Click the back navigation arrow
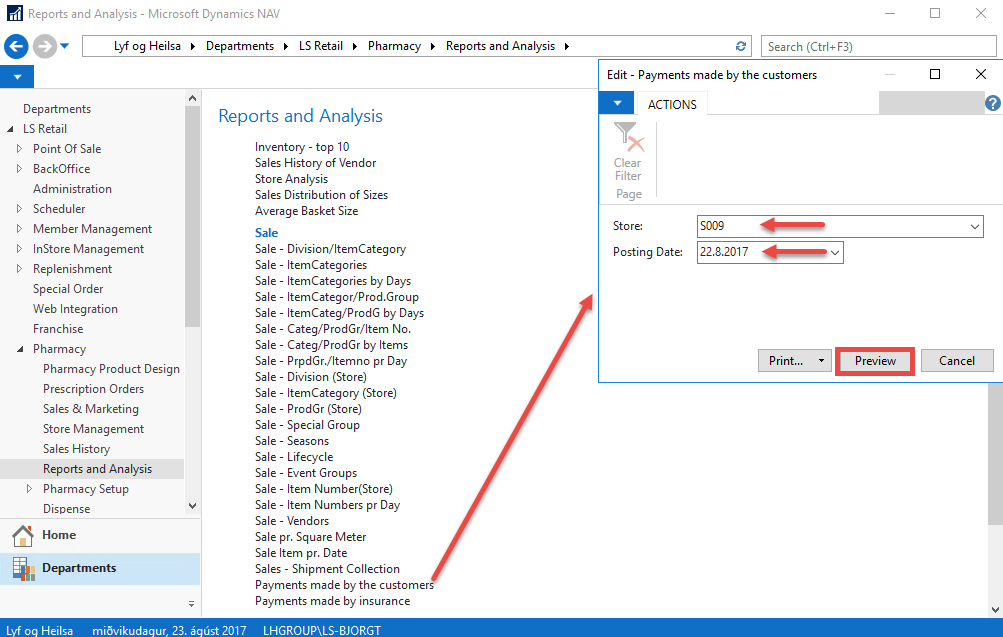This screenshot has height=637, width=1003. coord(17,46)
